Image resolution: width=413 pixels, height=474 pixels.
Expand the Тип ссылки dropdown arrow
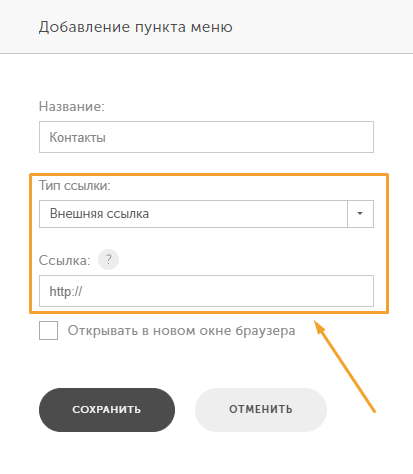click(360, 214)
